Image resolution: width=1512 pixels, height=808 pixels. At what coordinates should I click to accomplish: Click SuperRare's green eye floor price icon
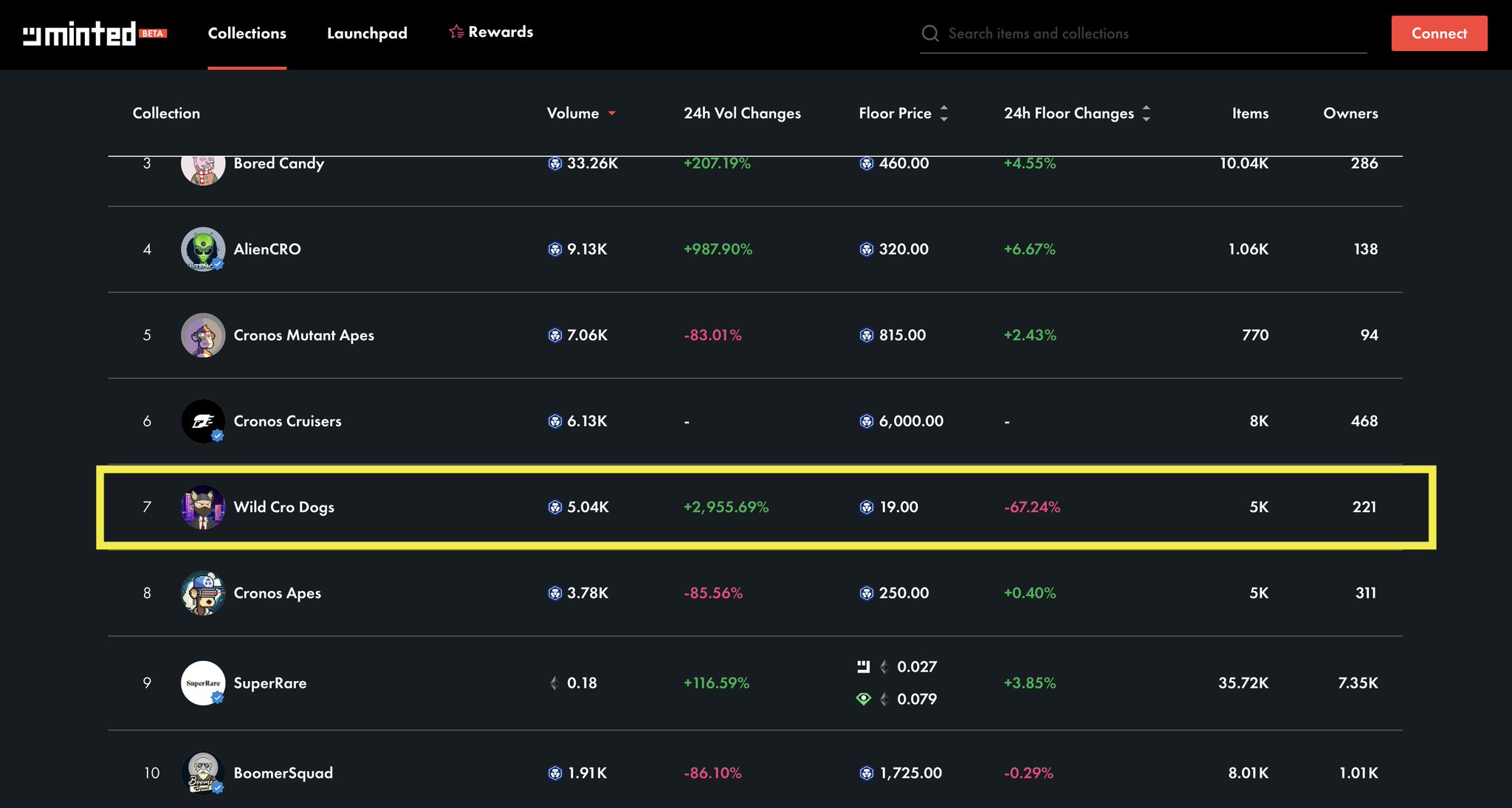tap(863, 699)
